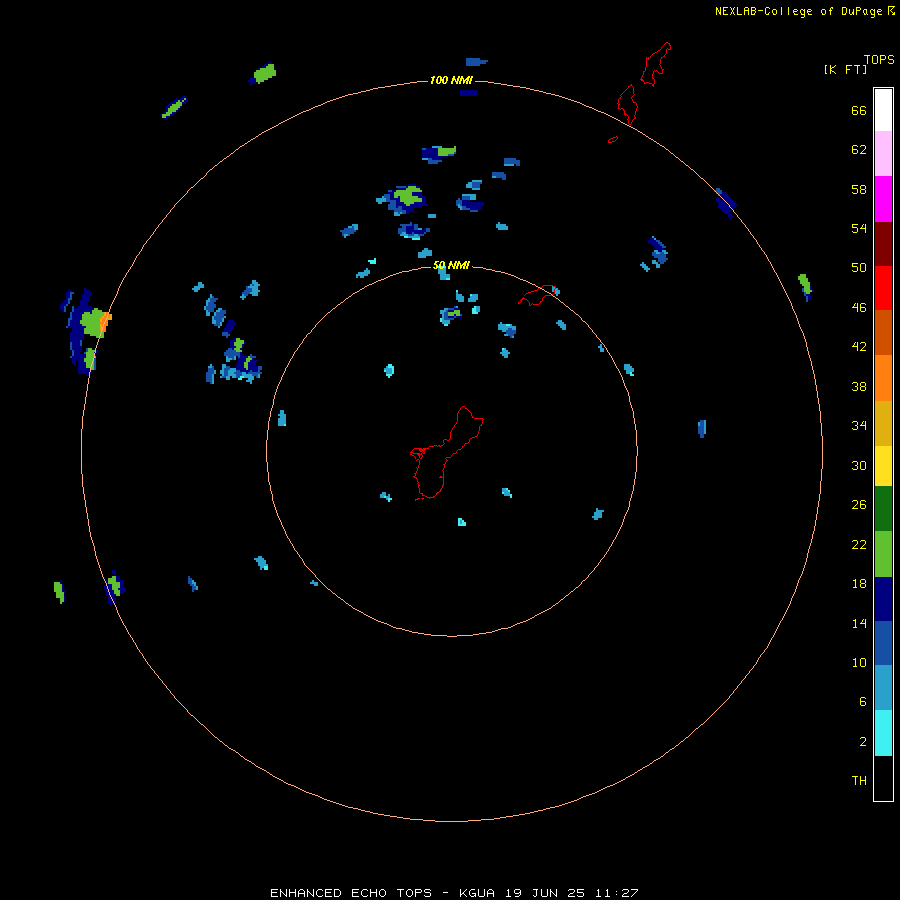Click the "46" scale label

coord(859,308)
